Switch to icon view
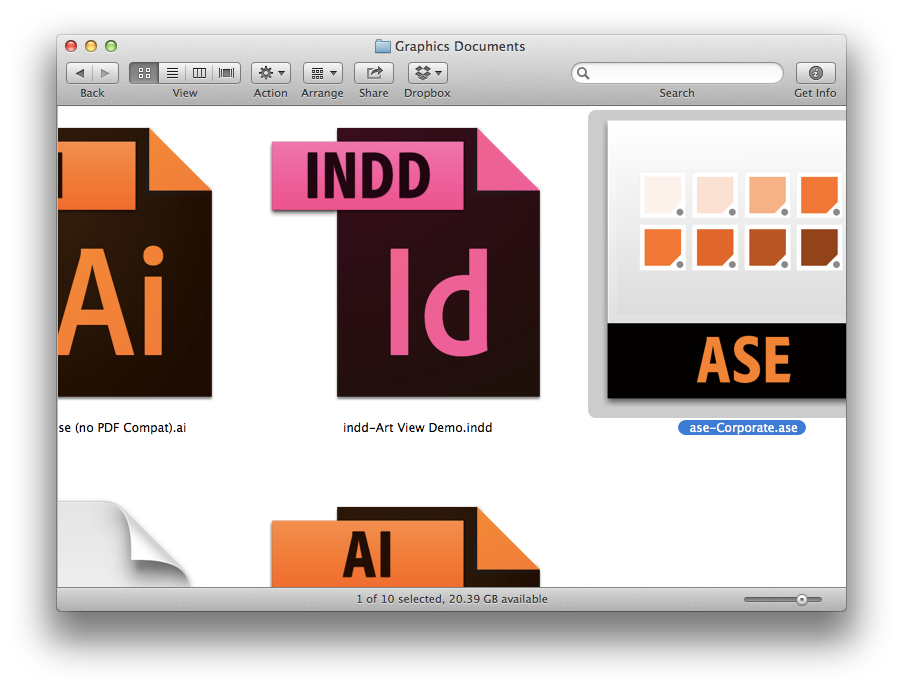The width and height of the screenshot is (903, 690). [x=144, y=73]
